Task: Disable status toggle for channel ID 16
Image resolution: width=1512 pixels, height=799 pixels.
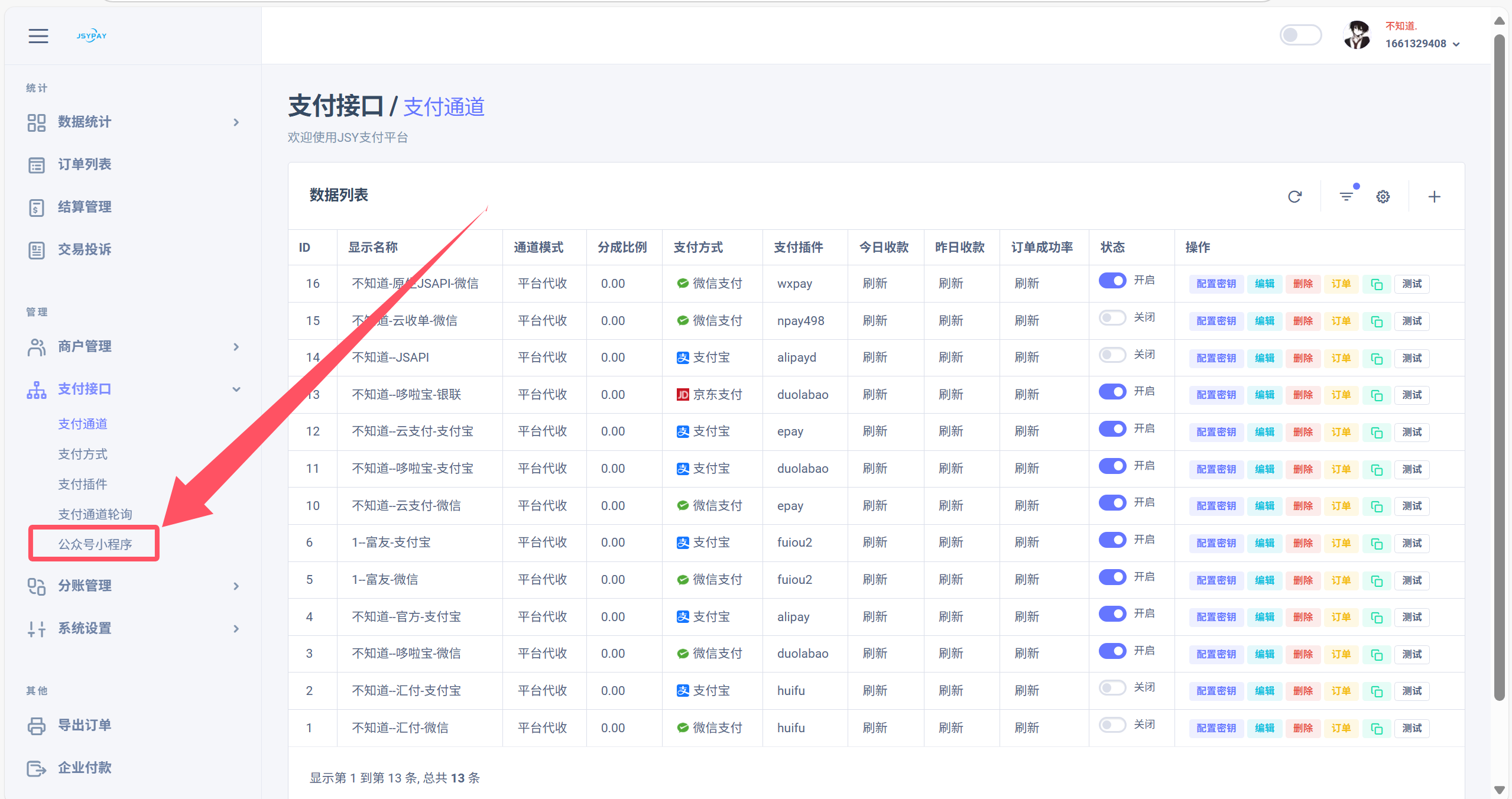Action: coord(1112,281)
